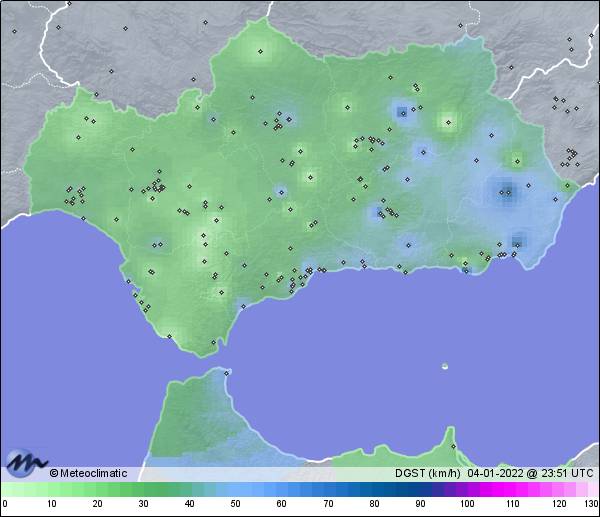Select the station marker on the north African peninsula tip
The height and width of the screenshot is (517, 600).
coord(227,373)
